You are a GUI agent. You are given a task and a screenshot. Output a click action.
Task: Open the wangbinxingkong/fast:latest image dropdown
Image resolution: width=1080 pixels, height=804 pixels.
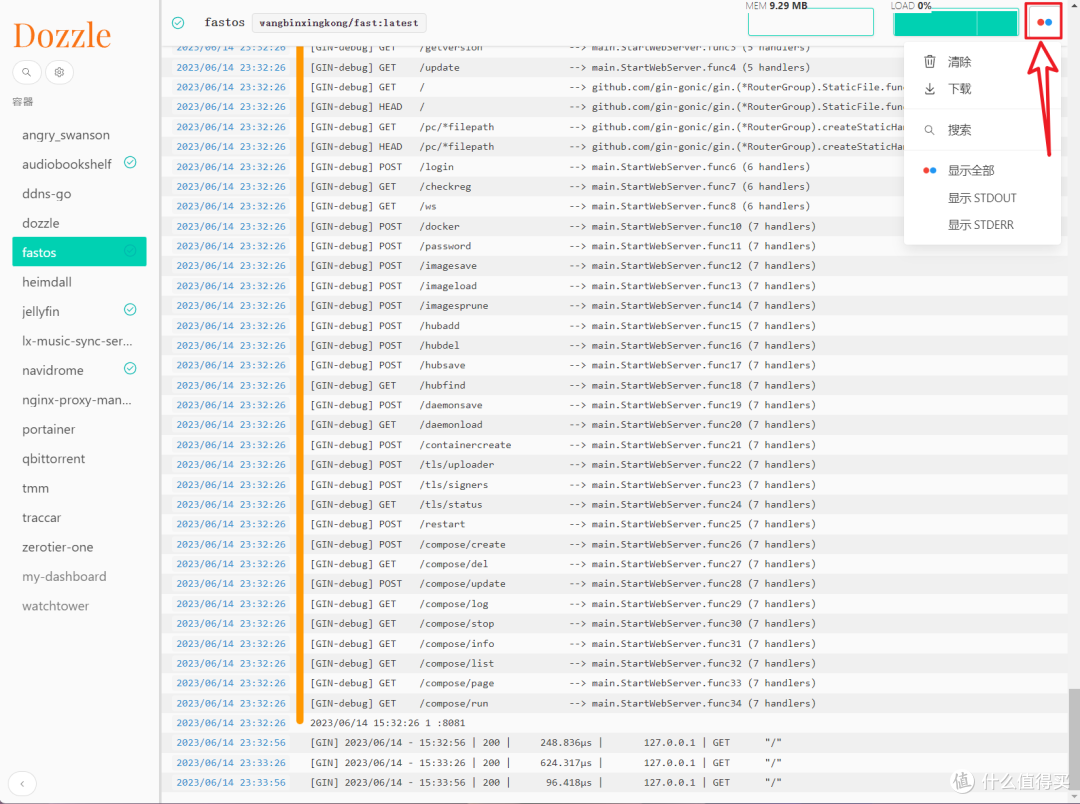(x=338, y=22)
